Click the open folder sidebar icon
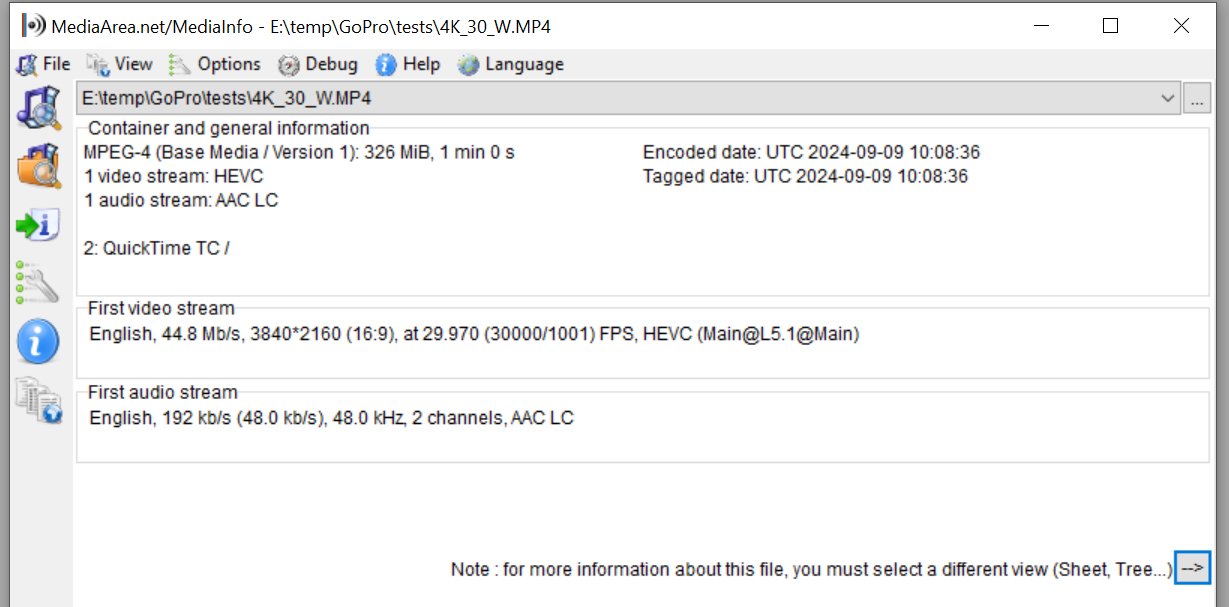 tap(38, 166)
